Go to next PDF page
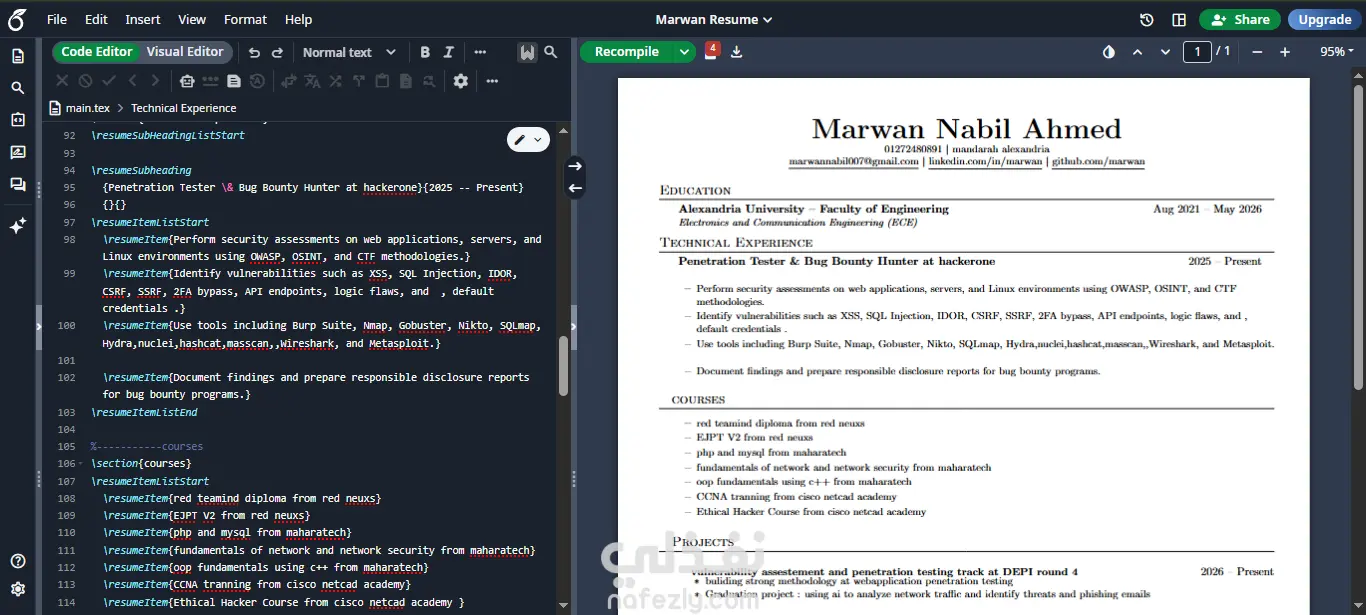This screenshot has width=1366, height=615. pos(1165,52)
